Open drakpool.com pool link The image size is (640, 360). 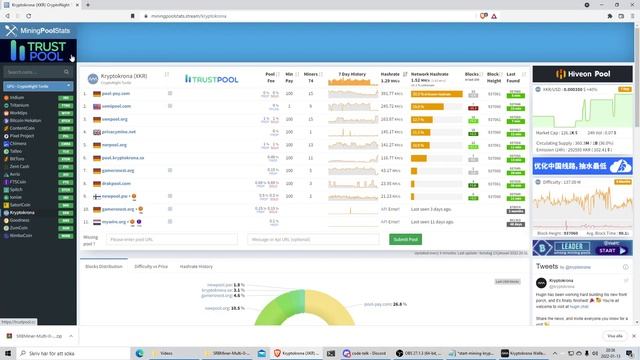tap(116, 183)
